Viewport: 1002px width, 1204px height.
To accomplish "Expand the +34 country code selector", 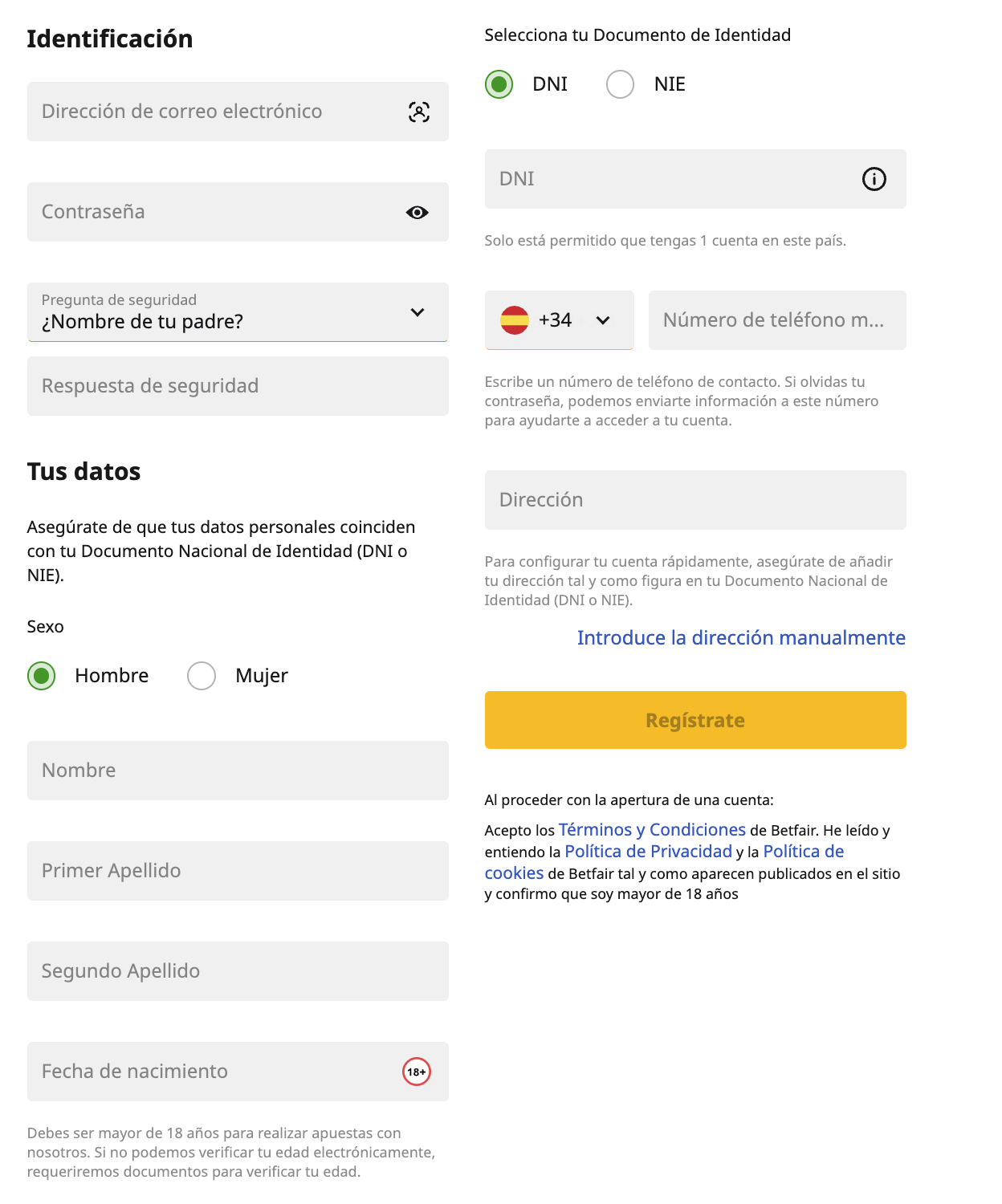I will 603,320.
